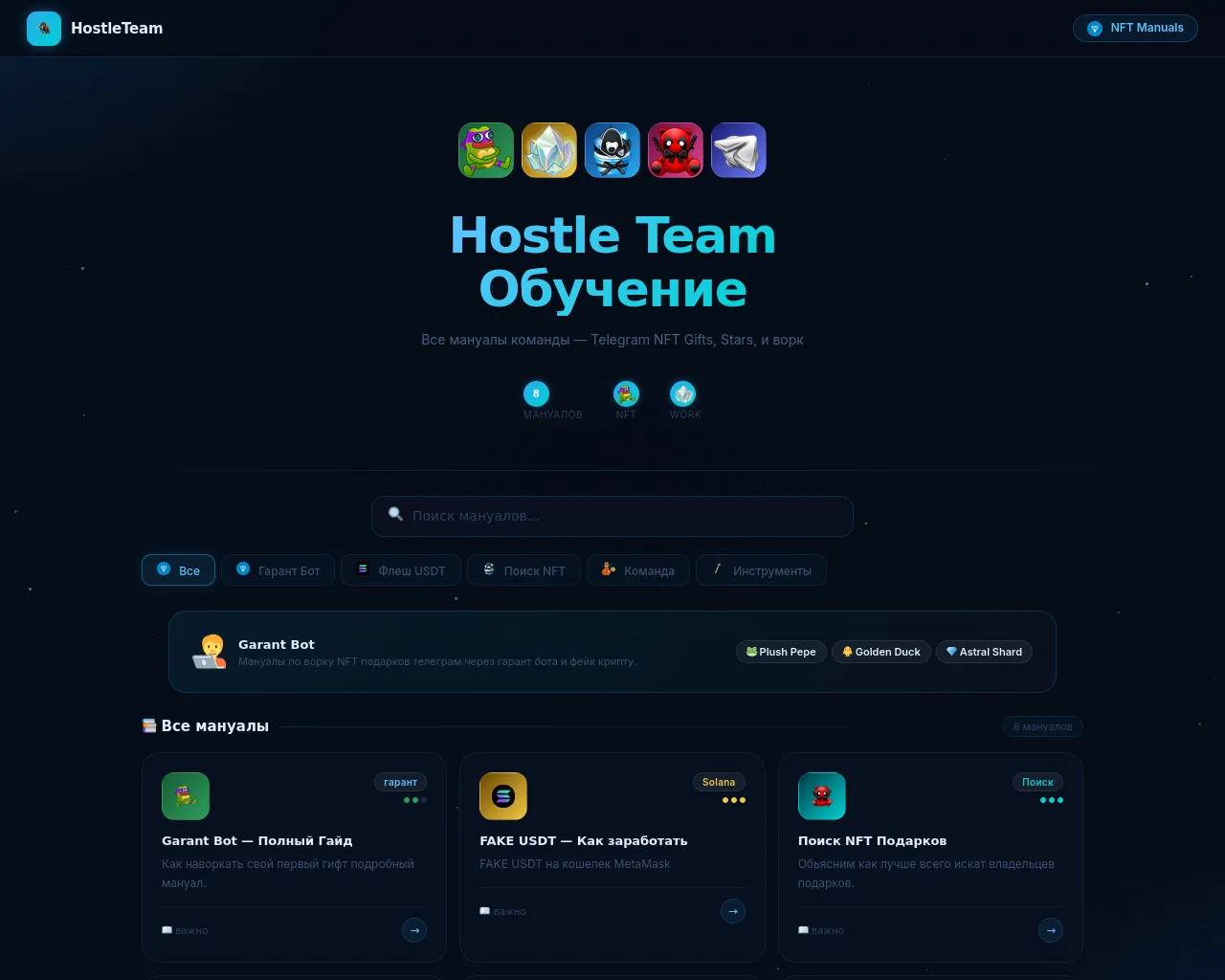1225x980 pixels.
Task: Click the red bear icon on Поиск NFT card
Action: coord(822,796)
